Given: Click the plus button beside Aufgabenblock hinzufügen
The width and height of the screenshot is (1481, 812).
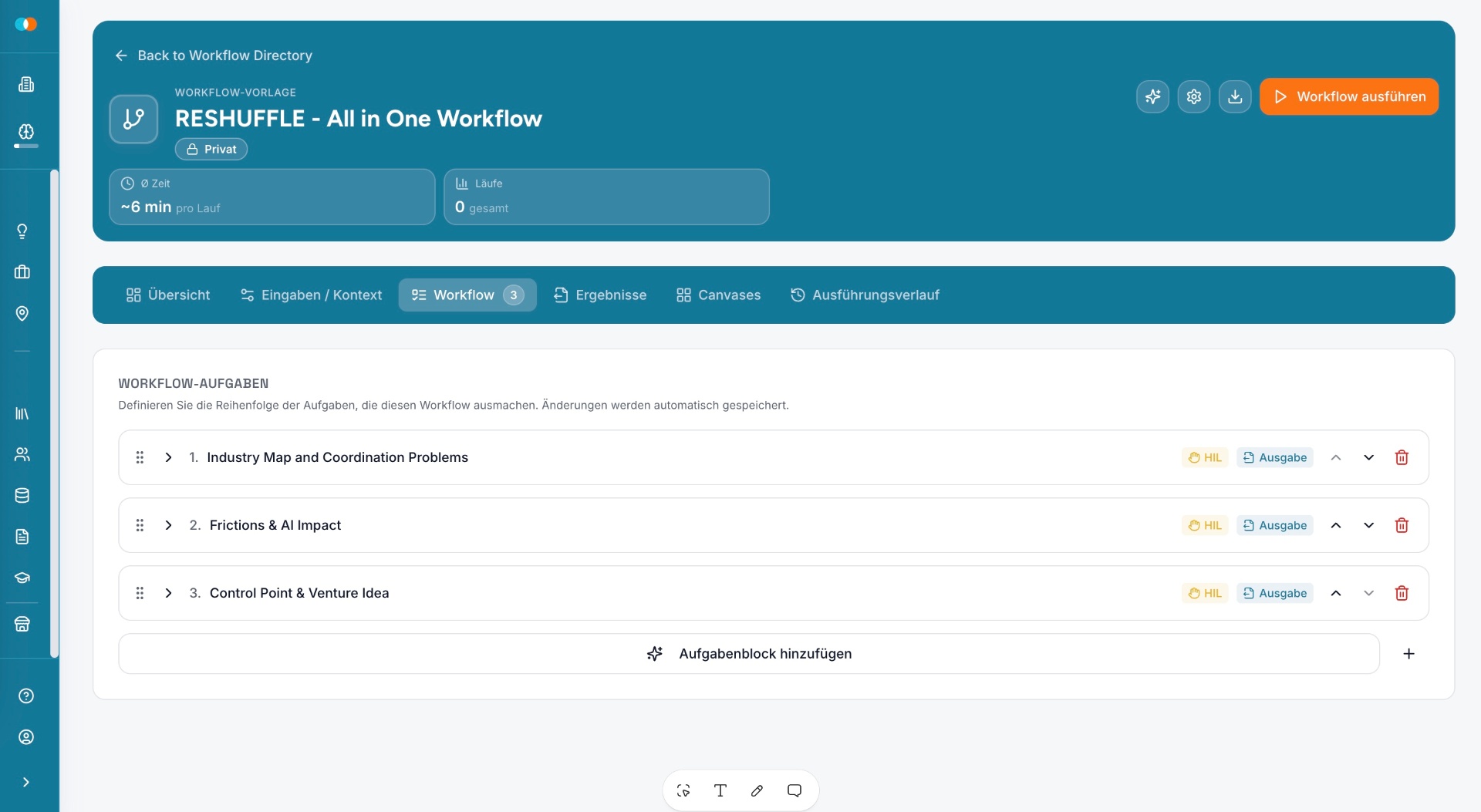Looking at the screenshot, I should [1408, 654].
